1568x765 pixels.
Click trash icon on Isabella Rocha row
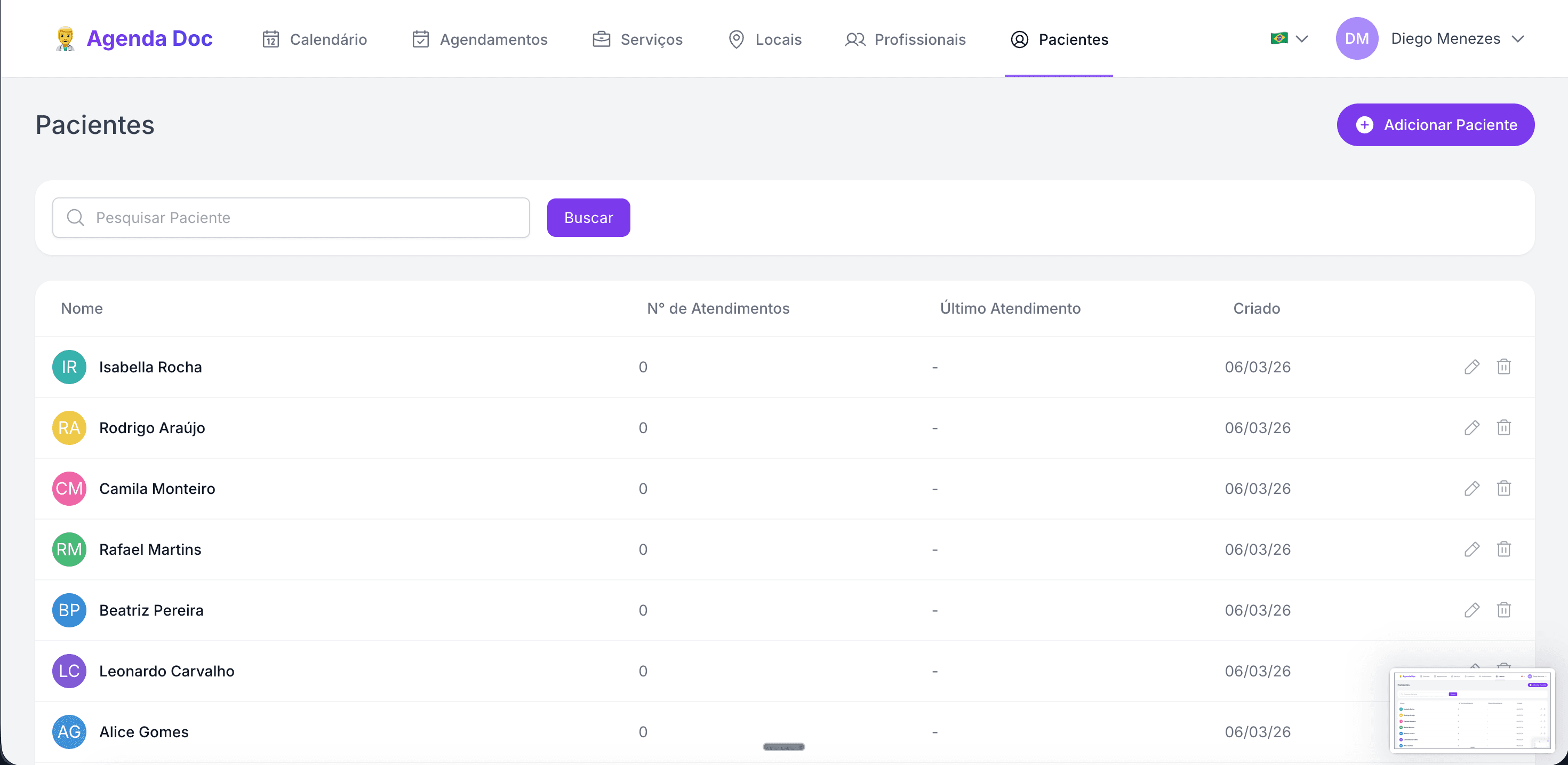click(x=1503, y=366)
